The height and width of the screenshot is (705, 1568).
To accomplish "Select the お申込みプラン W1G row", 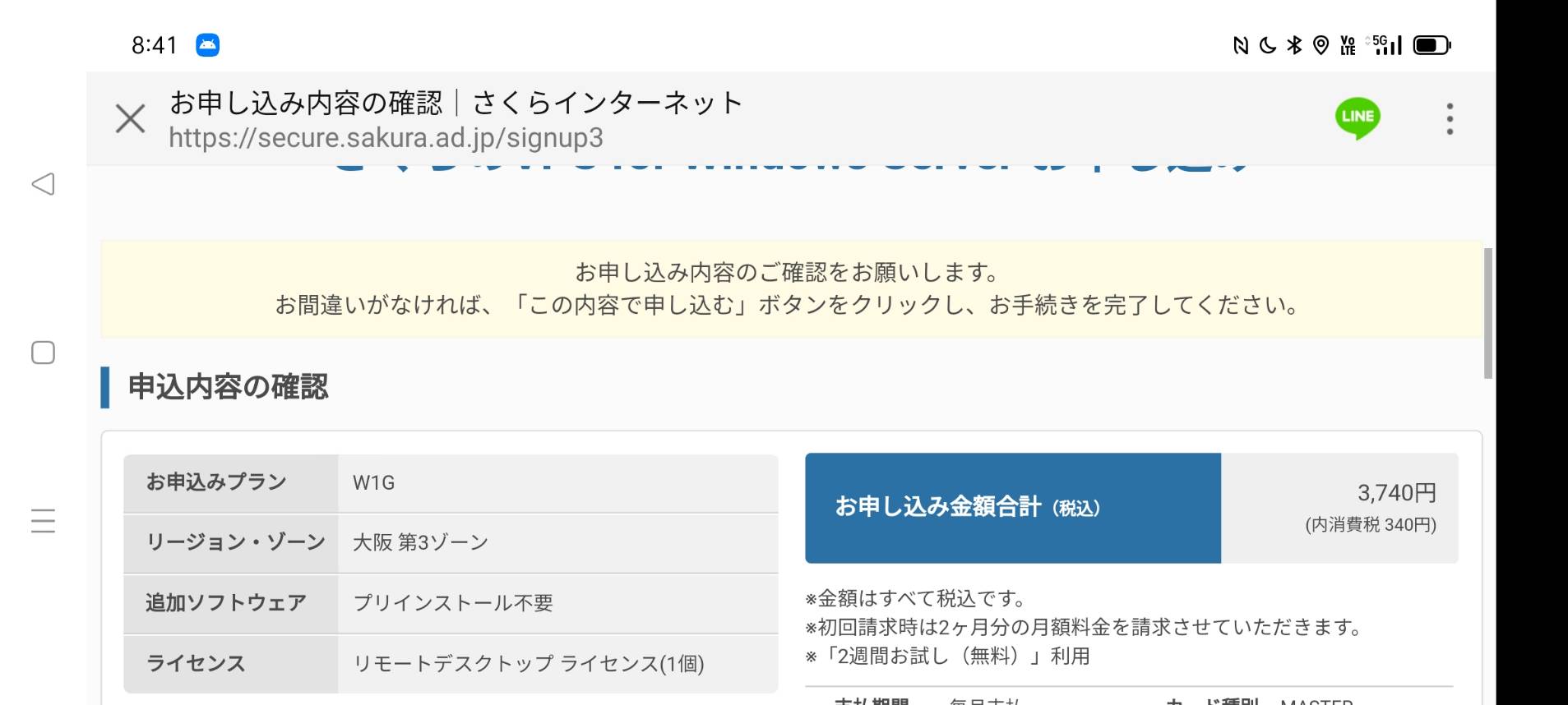I will point(451,483).
